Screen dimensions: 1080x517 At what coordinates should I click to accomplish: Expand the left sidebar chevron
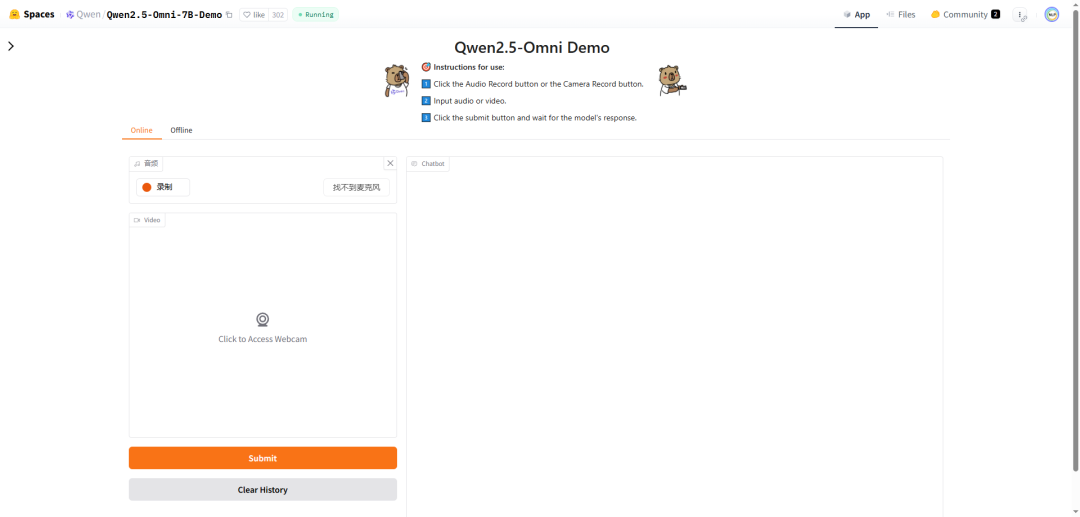(x=10, y=46)
